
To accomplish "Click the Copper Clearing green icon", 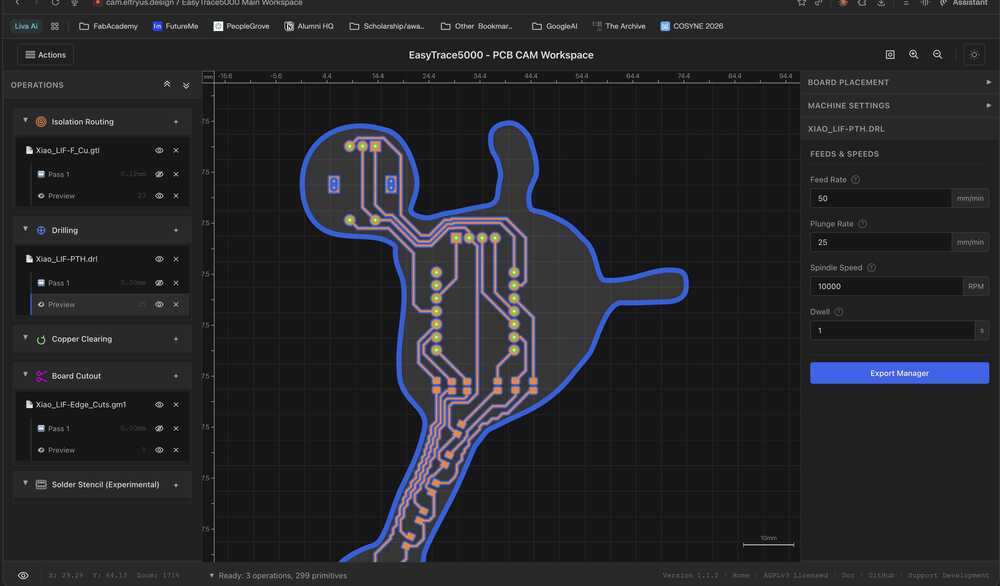I will tap(41, 339).
